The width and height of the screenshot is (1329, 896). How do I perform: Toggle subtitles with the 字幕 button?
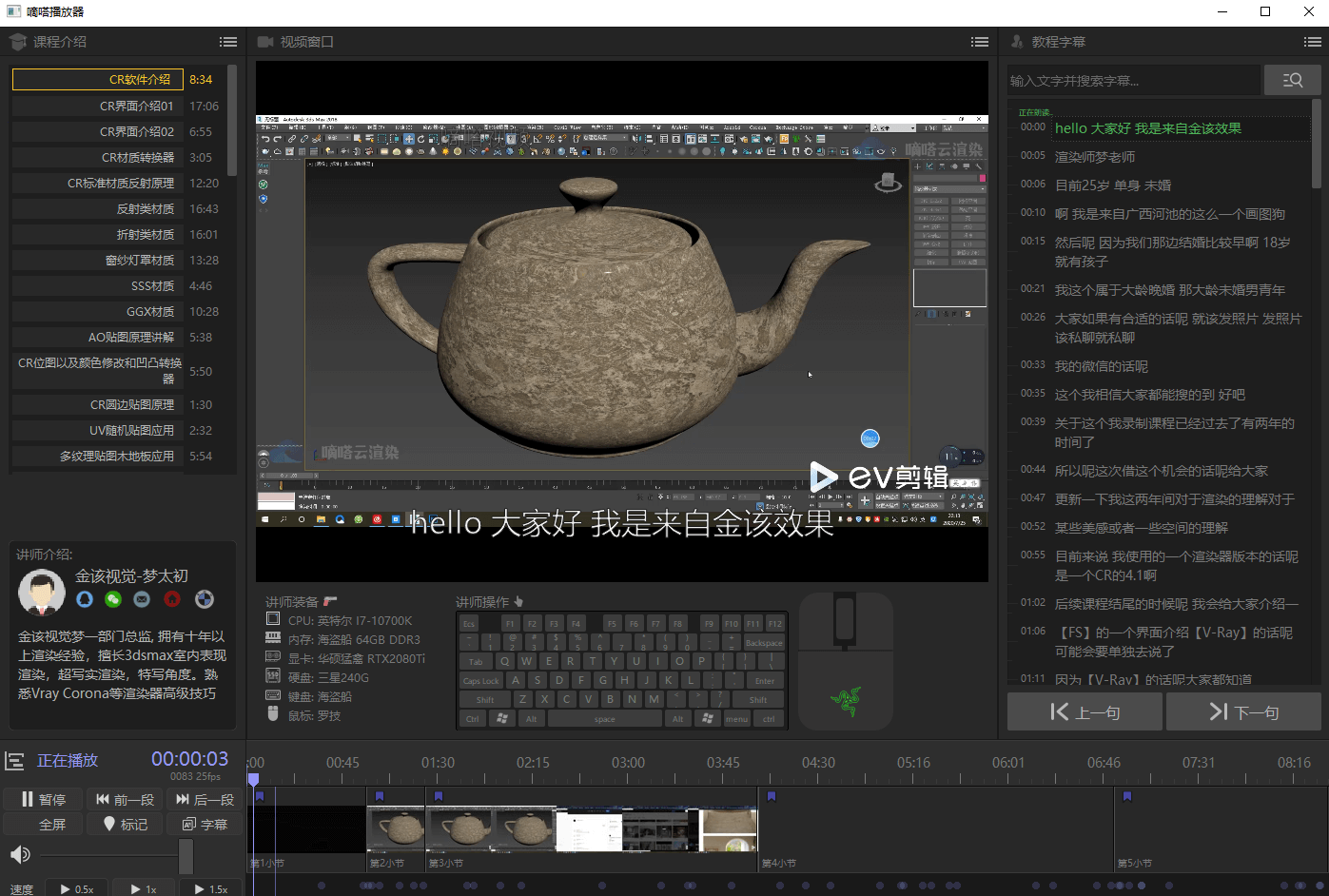tap(205, 825)
